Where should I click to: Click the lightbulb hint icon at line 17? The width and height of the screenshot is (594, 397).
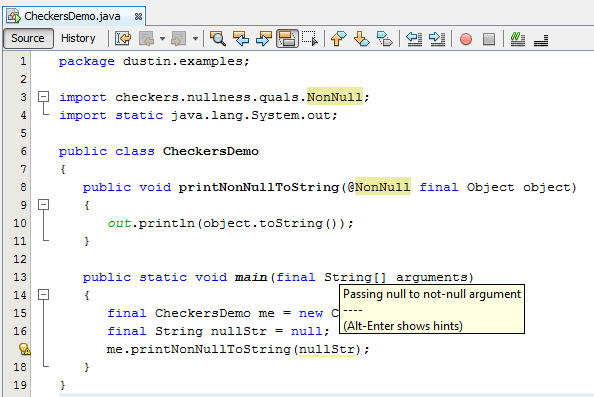25,349
